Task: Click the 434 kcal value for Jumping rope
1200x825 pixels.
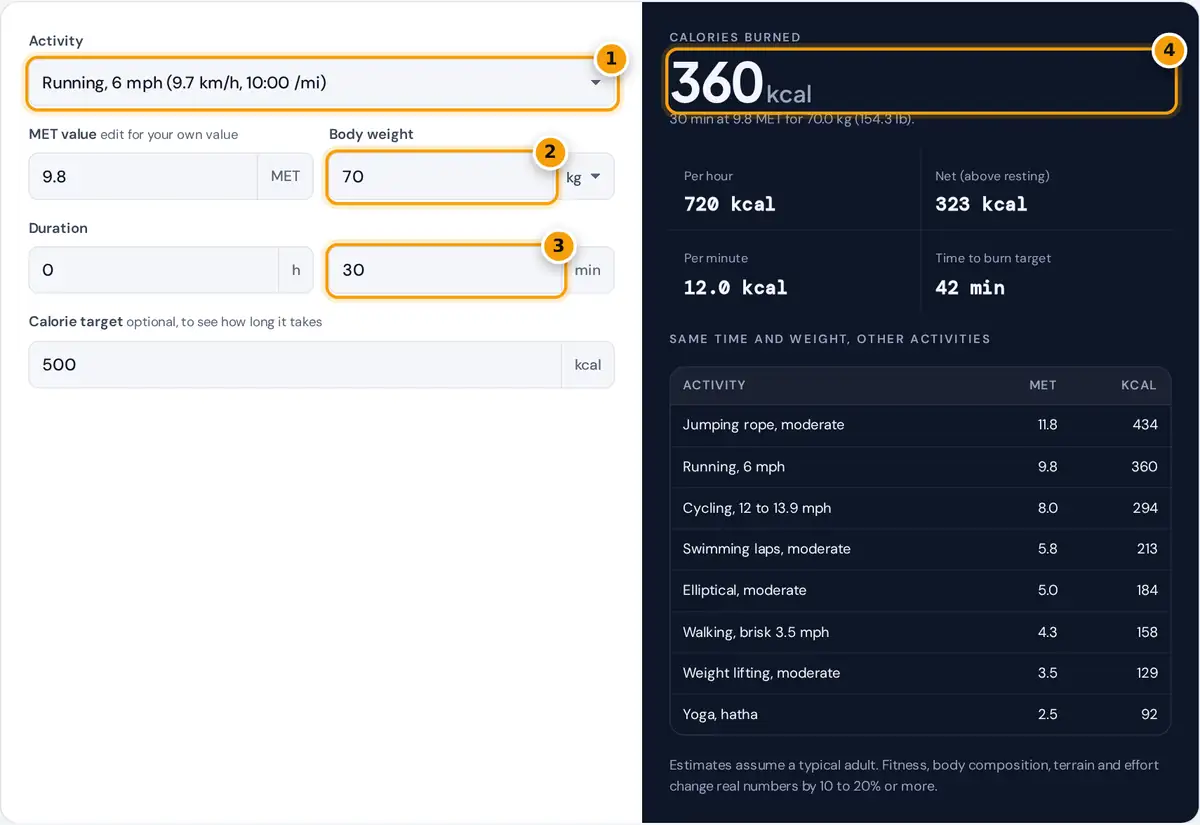Action: pyautogui.click(x=1144, y=425)
